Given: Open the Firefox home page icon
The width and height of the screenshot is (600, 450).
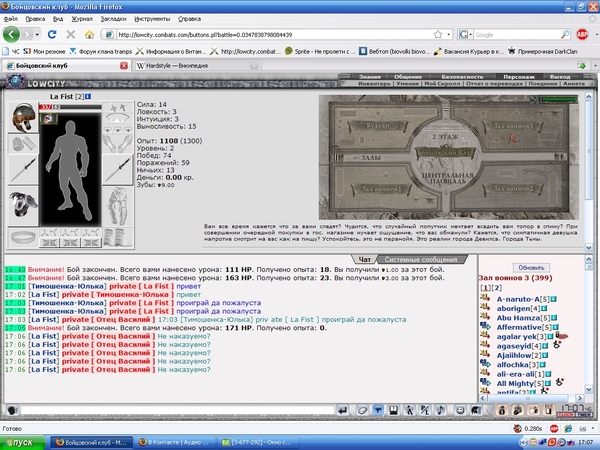Looking at the screenshot, I should click(x=89, y=35).
